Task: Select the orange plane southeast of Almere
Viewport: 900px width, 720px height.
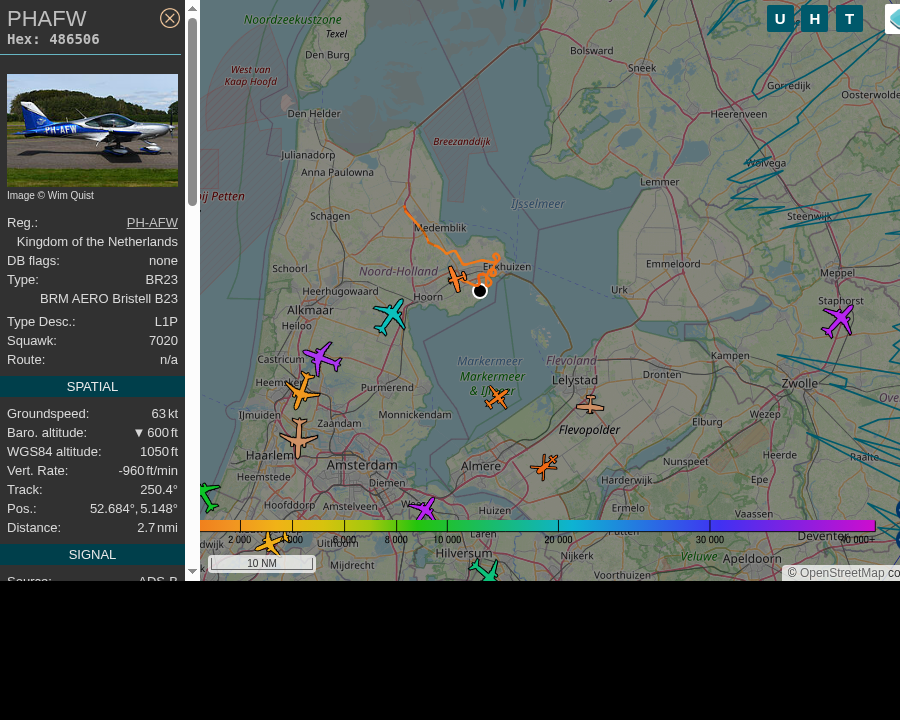Action: pos(544,466)
